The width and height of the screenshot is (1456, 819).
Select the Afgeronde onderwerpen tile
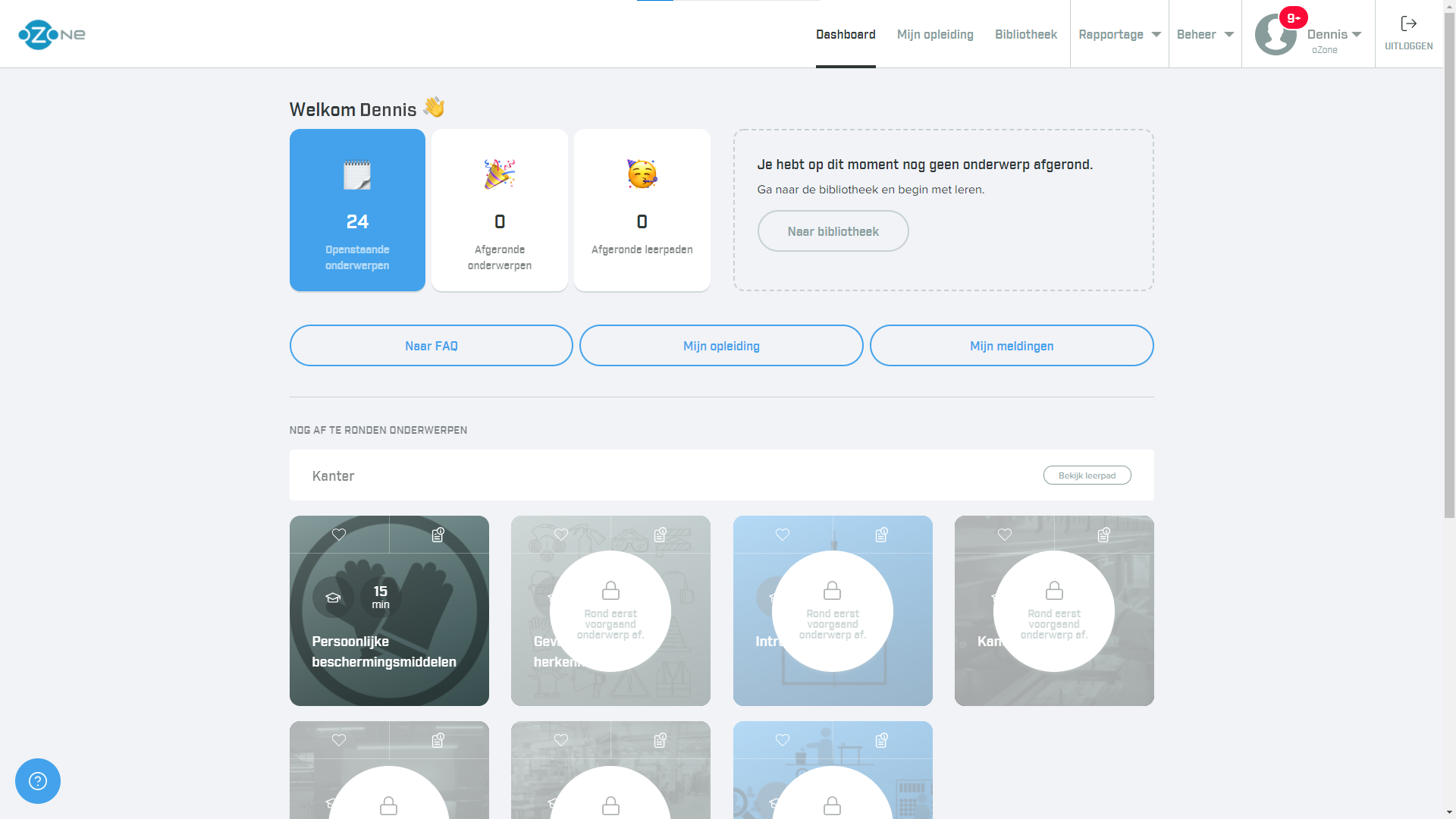[500, 210]
